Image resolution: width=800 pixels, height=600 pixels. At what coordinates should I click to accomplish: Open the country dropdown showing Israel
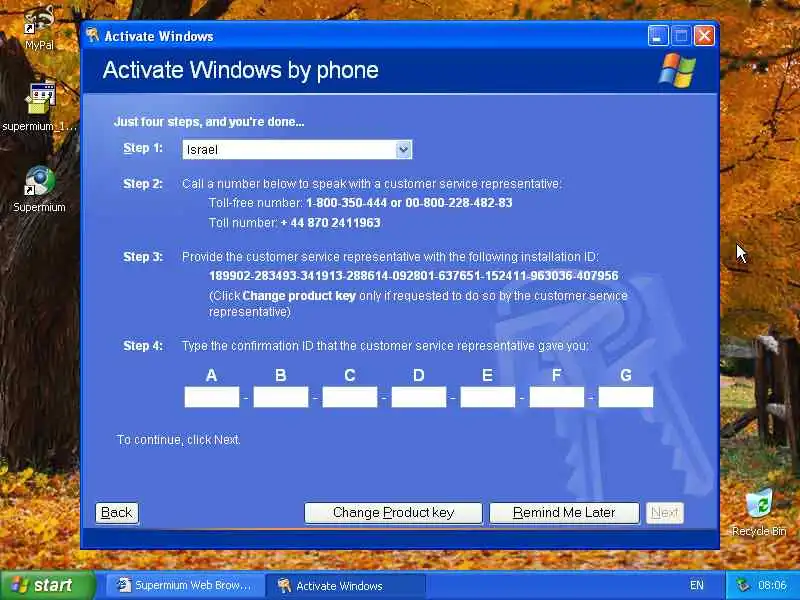(x=297, y=149)
